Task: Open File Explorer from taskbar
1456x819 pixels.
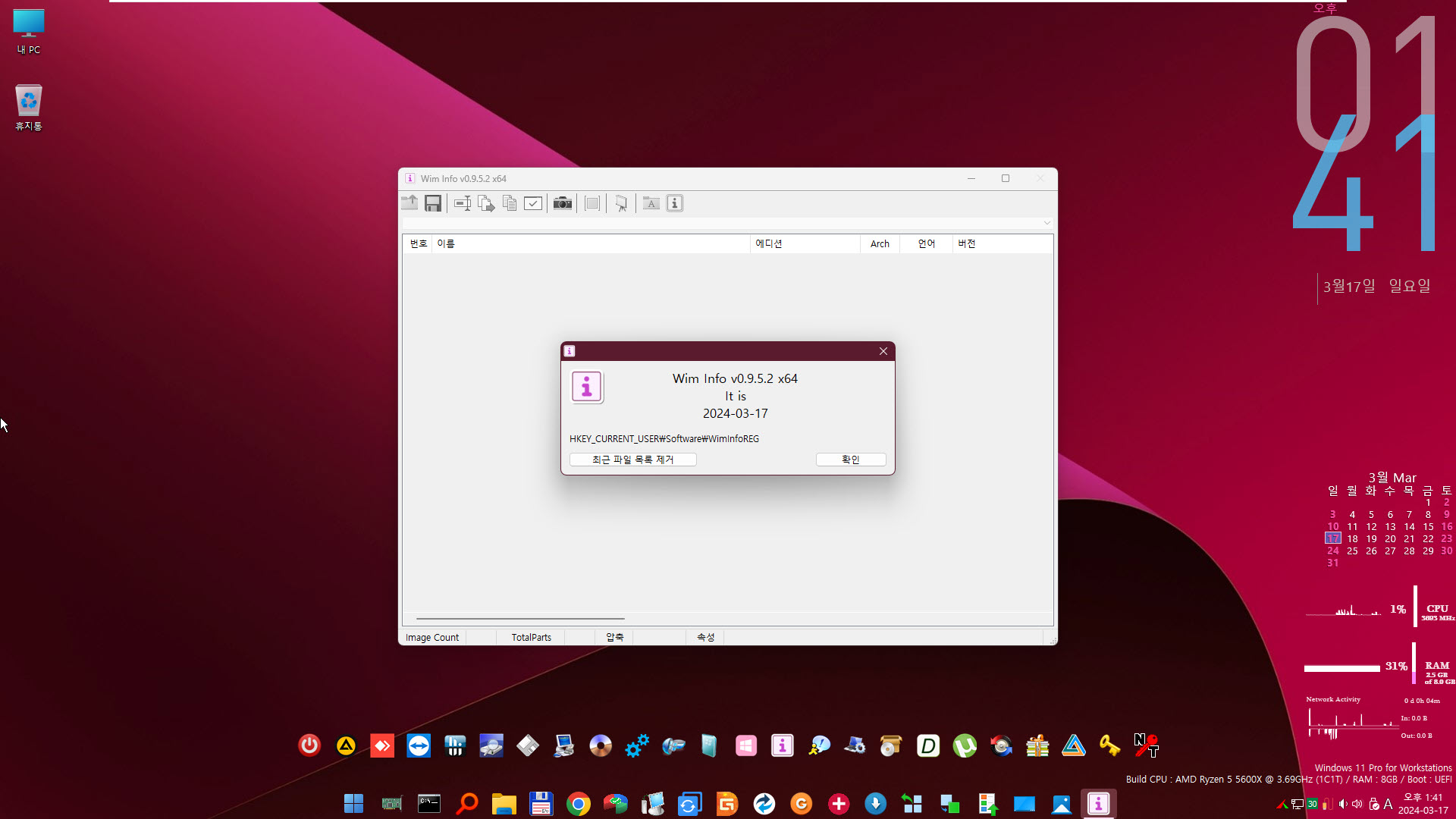Action: click(504, 804)
